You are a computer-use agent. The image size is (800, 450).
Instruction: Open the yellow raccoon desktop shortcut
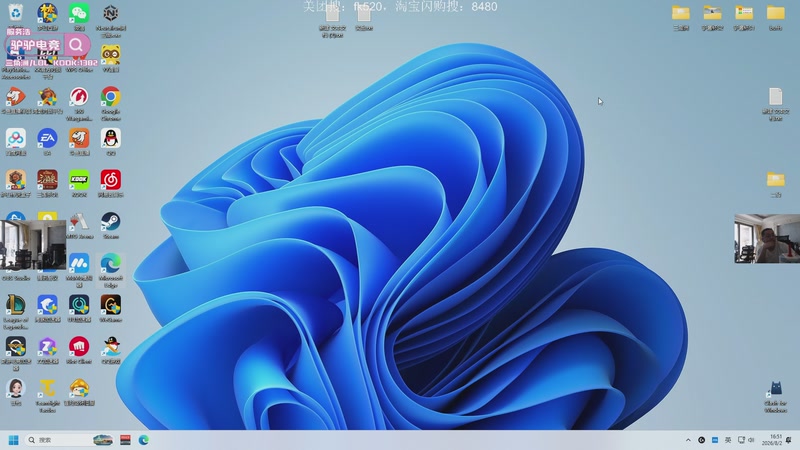click(x=111, y=54)
